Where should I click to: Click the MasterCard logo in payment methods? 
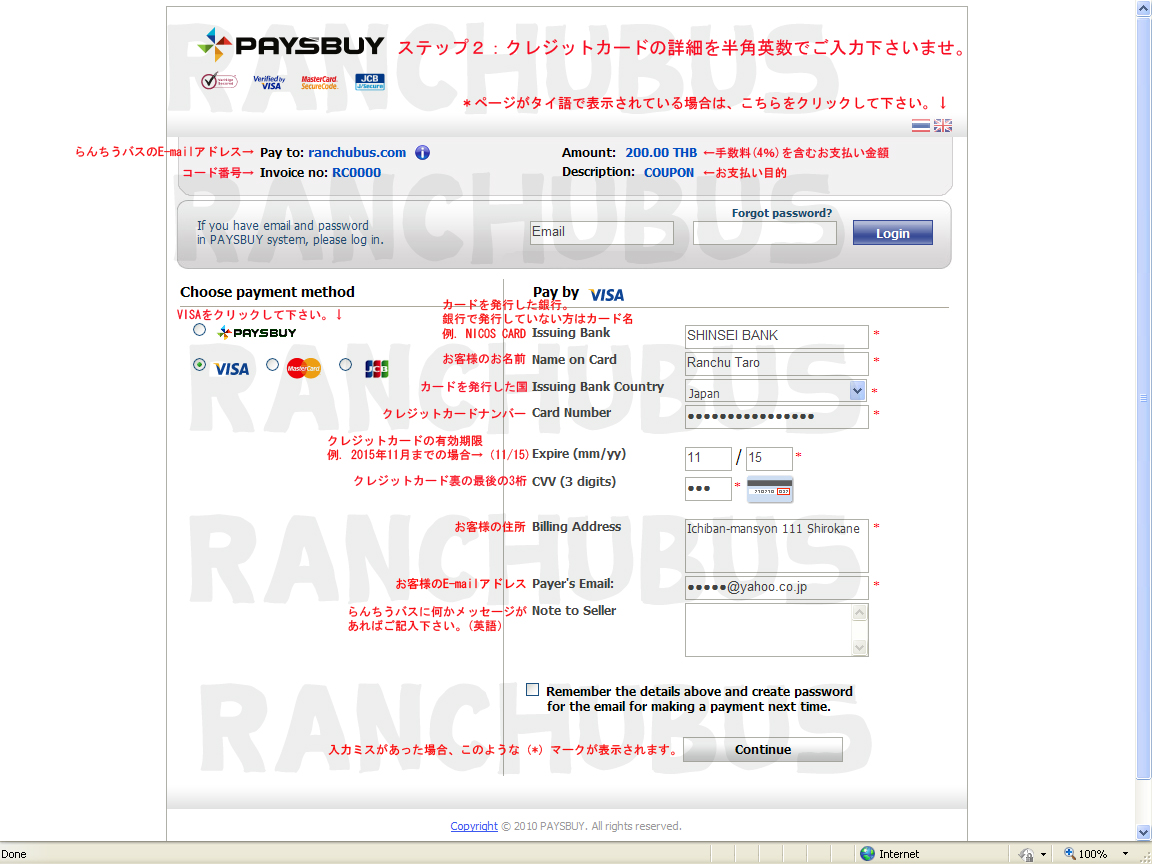(x=303, y=368)
